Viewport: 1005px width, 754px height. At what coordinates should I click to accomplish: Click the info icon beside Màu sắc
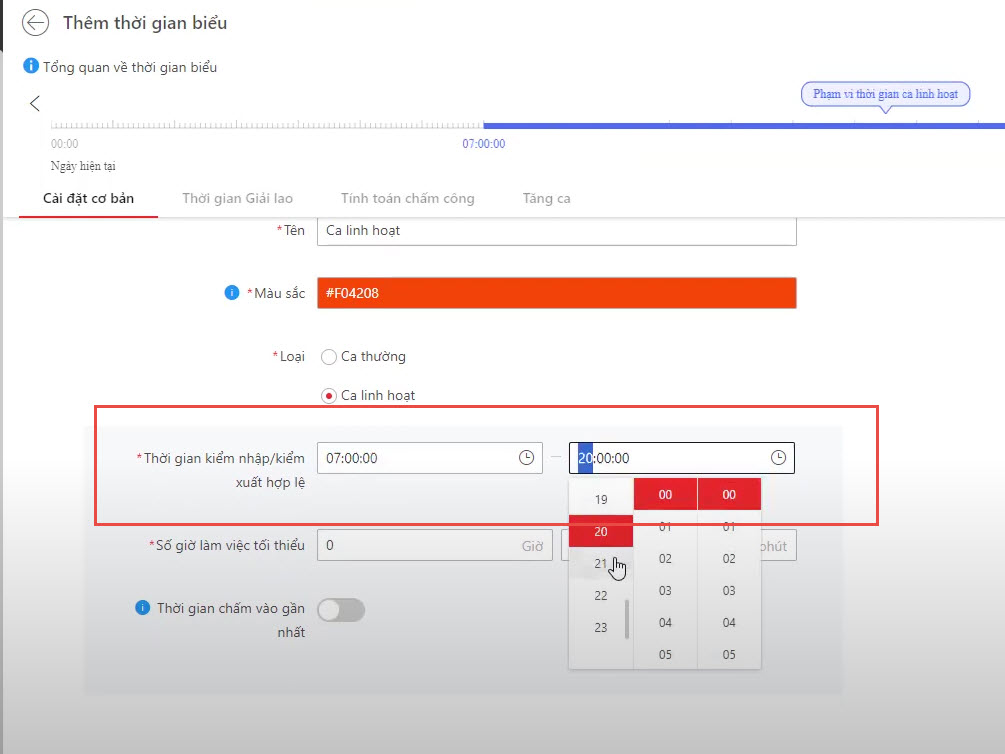(232, 293)
